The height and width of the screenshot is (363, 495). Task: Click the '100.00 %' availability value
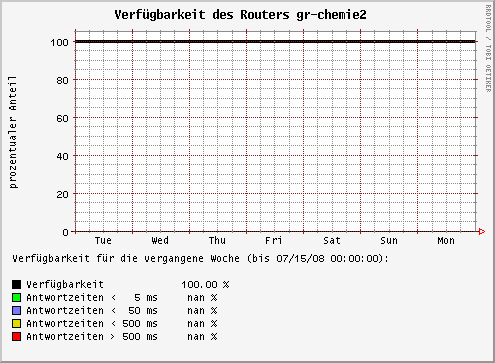point(205,285)
